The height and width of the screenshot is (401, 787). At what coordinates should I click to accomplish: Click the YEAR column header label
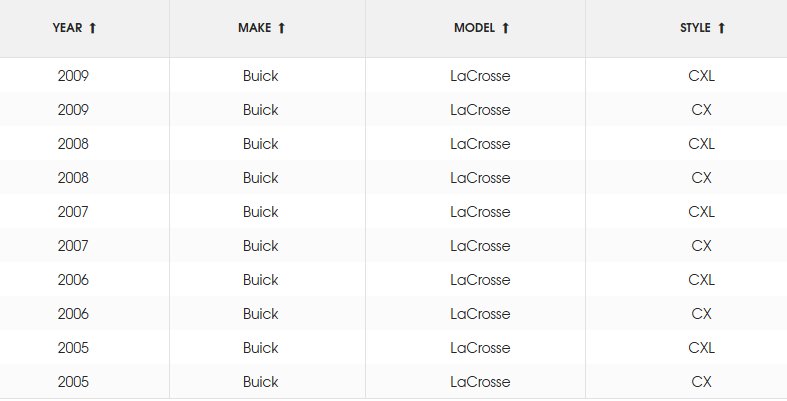click(x=68, y=29)
